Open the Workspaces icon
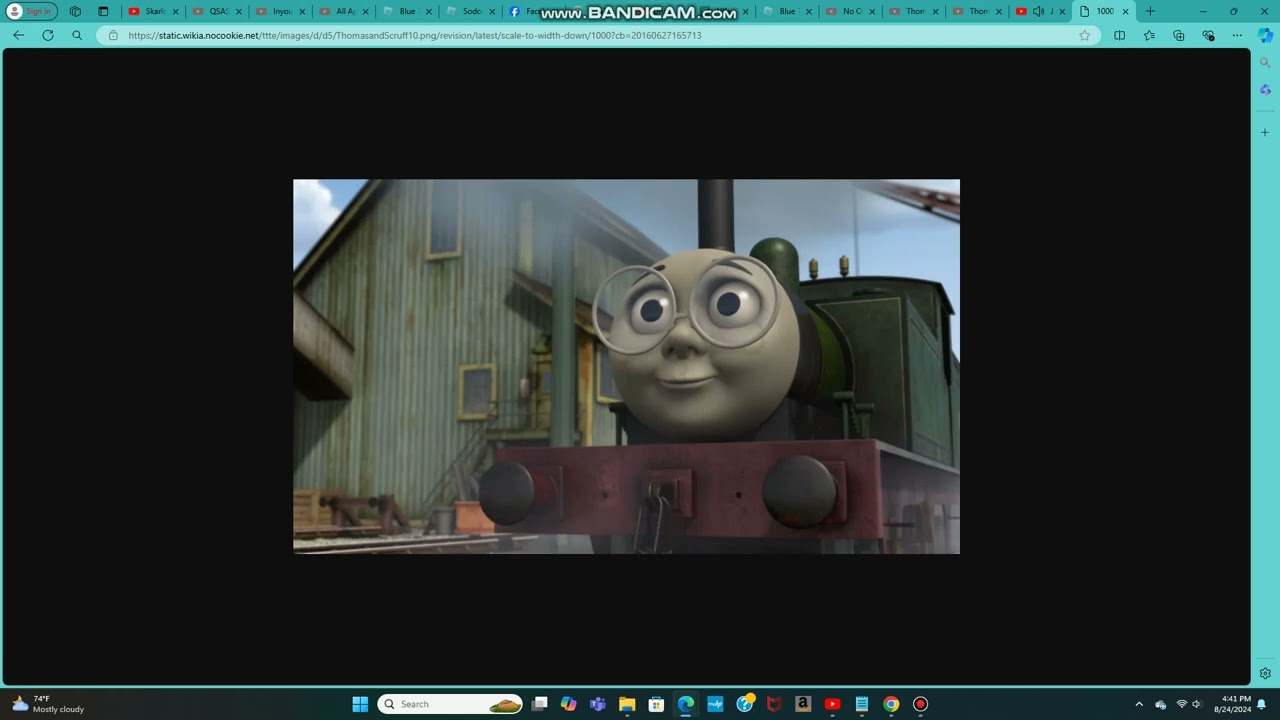 tap(75, 11)
